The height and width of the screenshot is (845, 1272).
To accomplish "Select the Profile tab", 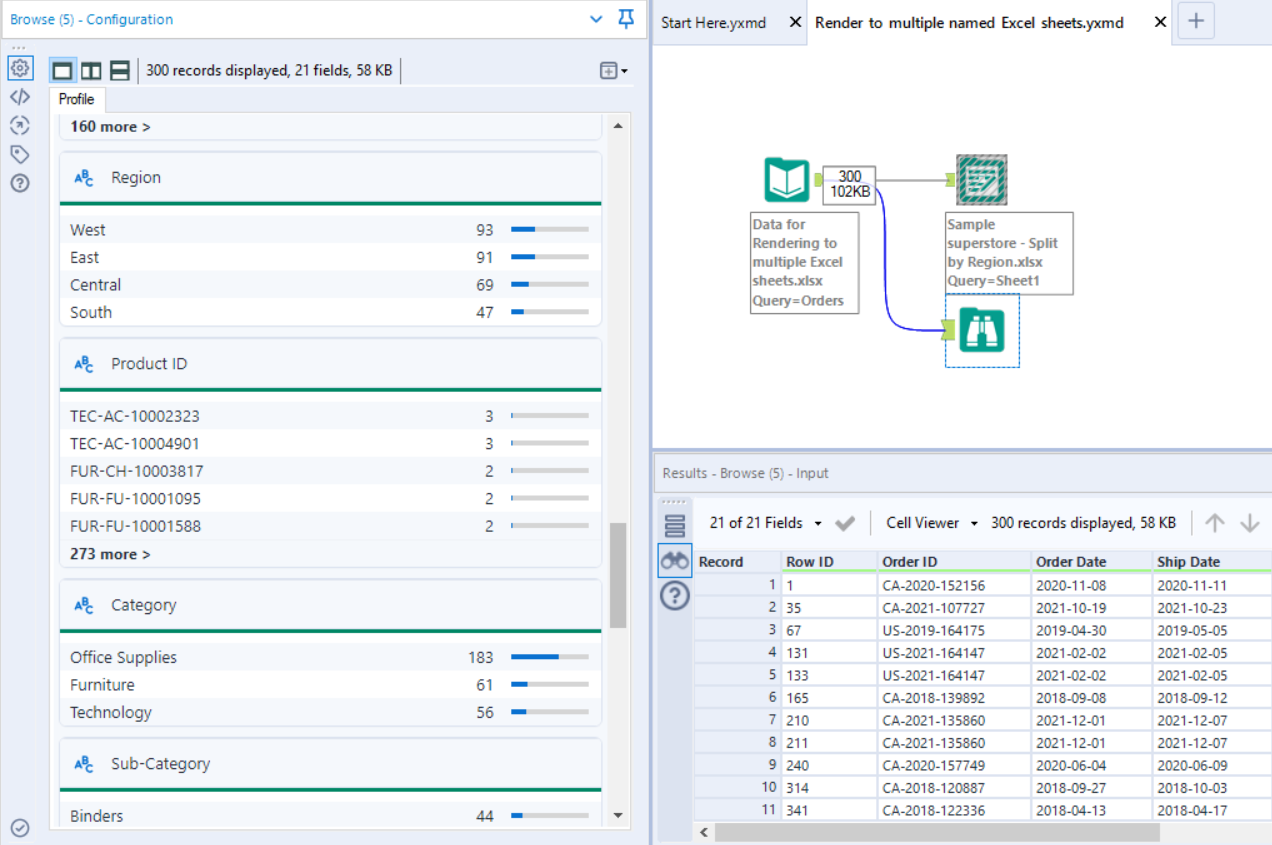I will click(x=76, y=99).
